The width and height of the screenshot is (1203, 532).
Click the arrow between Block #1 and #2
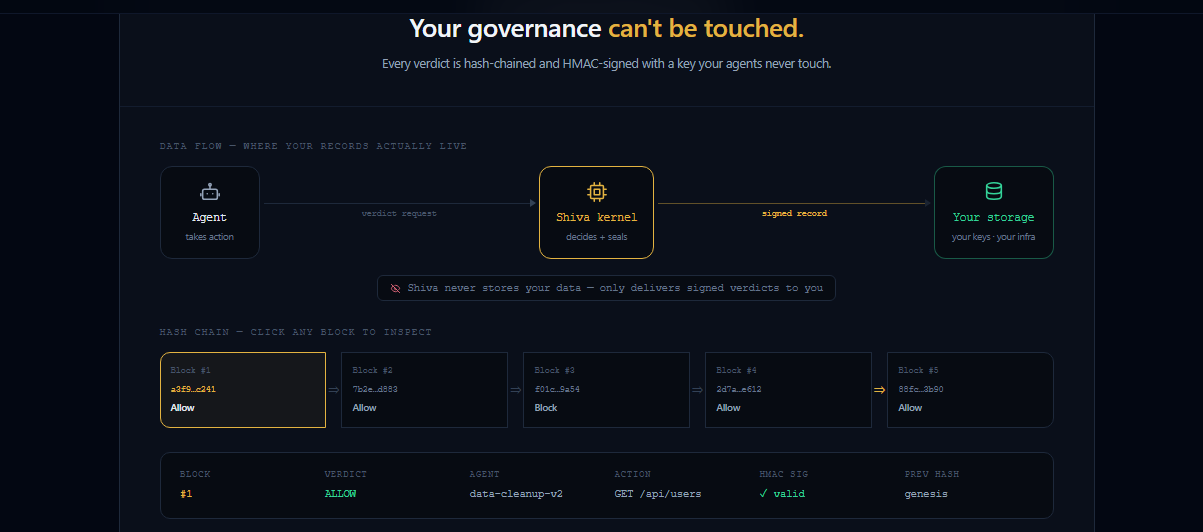coord(334,390)
